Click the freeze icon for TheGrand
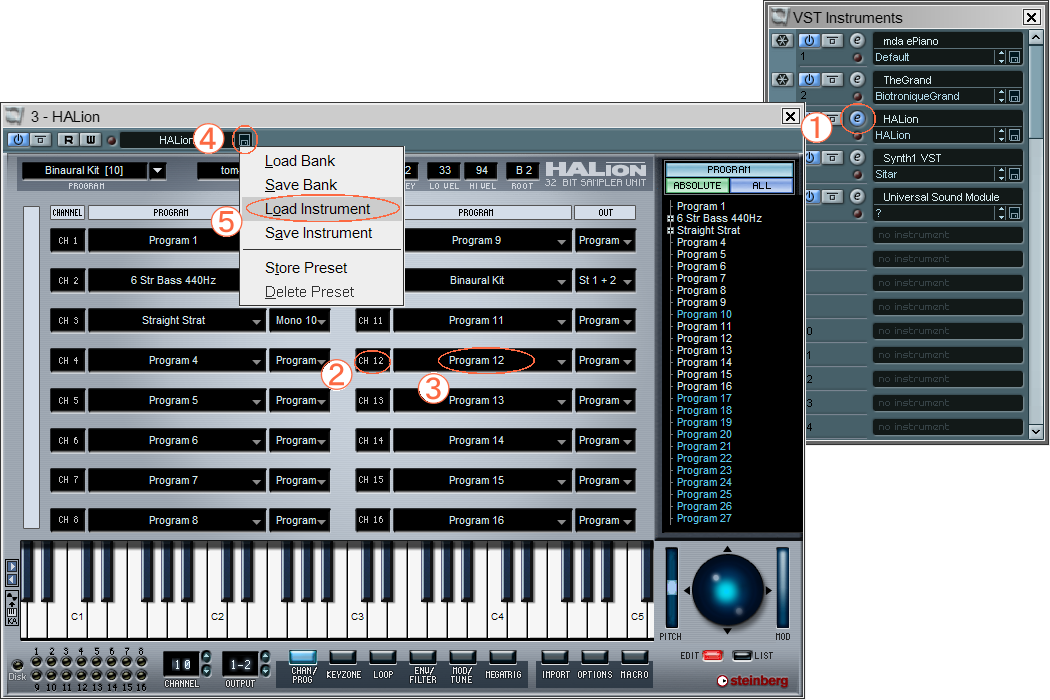Screen dimensions: 1050x700 (x=782, y=80)
